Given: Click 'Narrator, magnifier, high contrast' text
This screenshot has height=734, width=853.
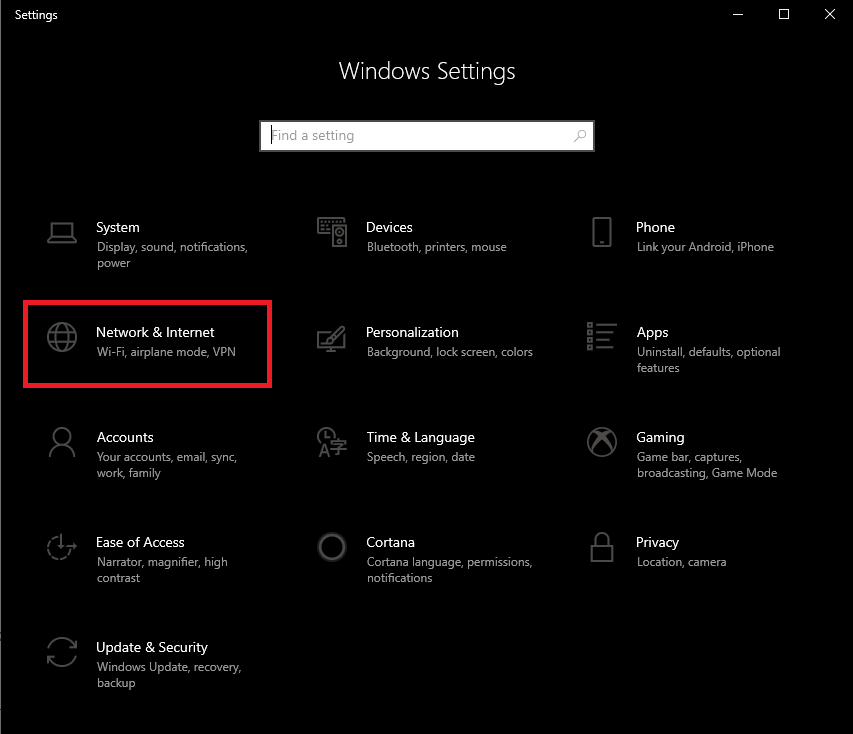Looking at the screenshot, I should (x=162, y=570).
